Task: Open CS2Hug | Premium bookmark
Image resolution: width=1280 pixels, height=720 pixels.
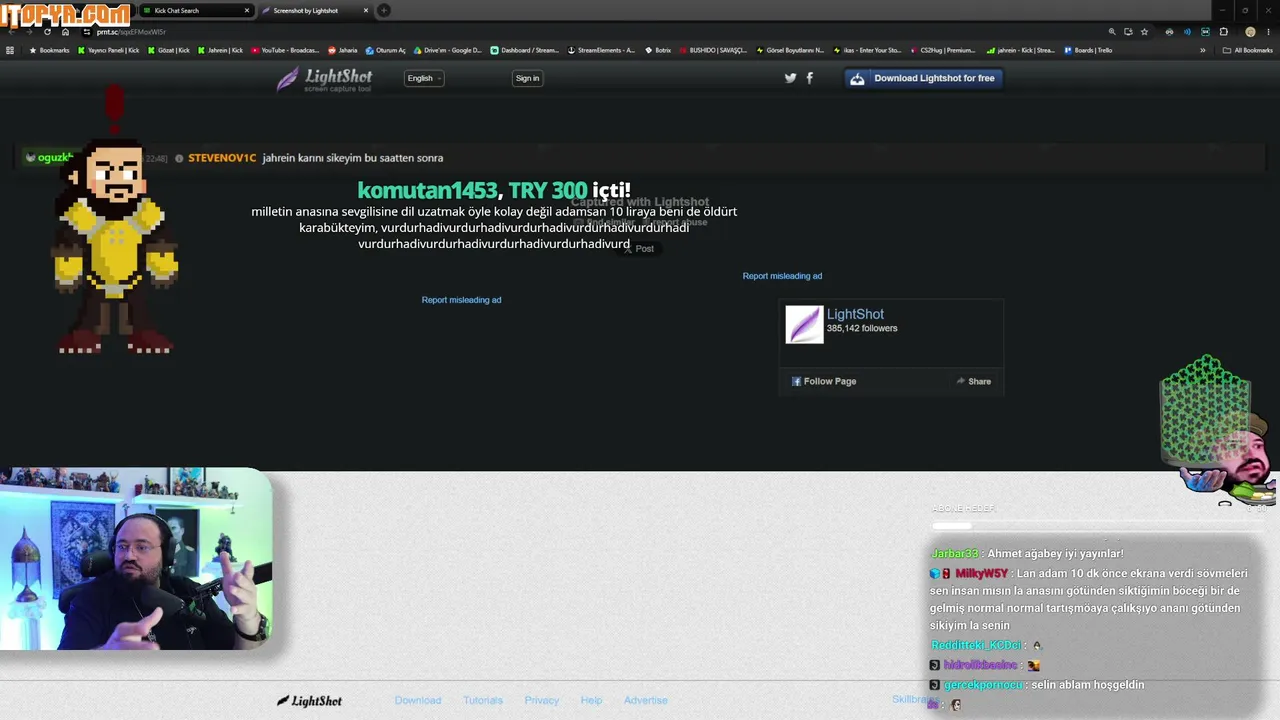Action: (943, 50)
